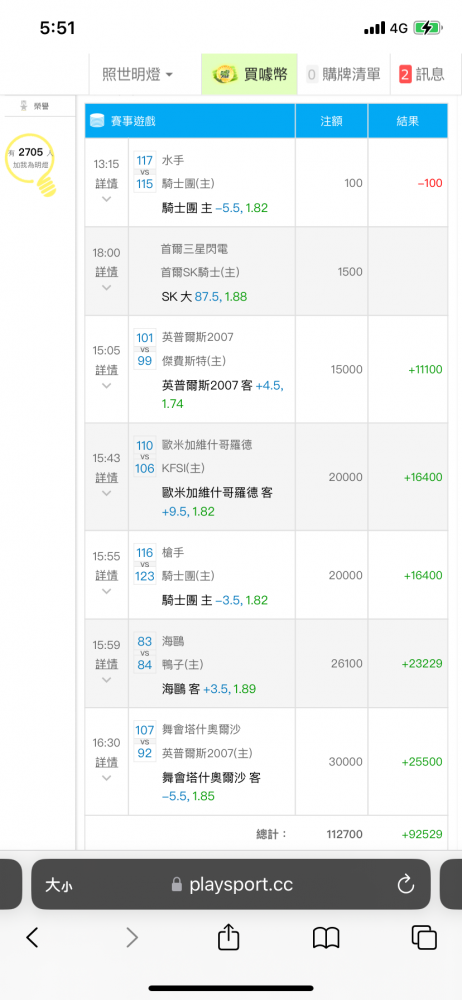The image size is (462, 1000).
Task: Tap the Safari forward arrow
Action: (131, 937)
